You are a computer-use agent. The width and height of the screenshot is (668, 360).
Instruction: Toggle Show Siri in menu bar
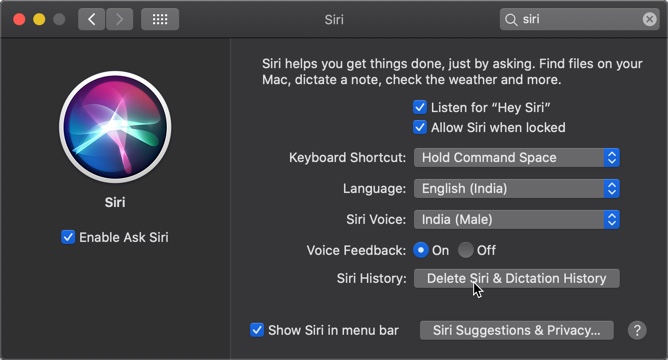pyautogui.click(x=256, y=330)
